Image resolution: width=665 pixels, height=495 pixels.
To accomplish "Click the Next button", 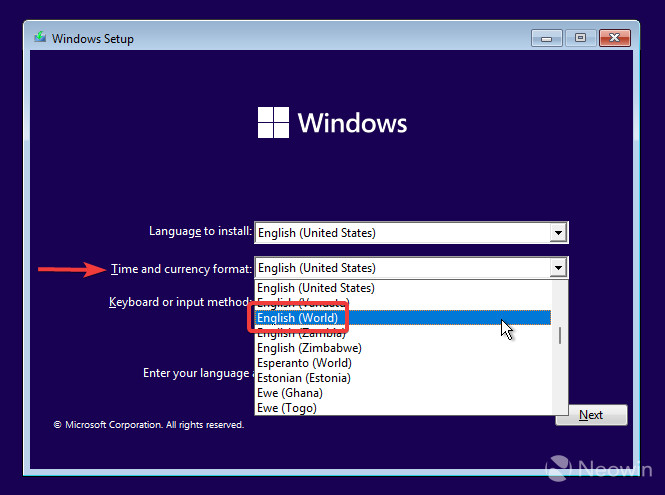I will (591, 415).
